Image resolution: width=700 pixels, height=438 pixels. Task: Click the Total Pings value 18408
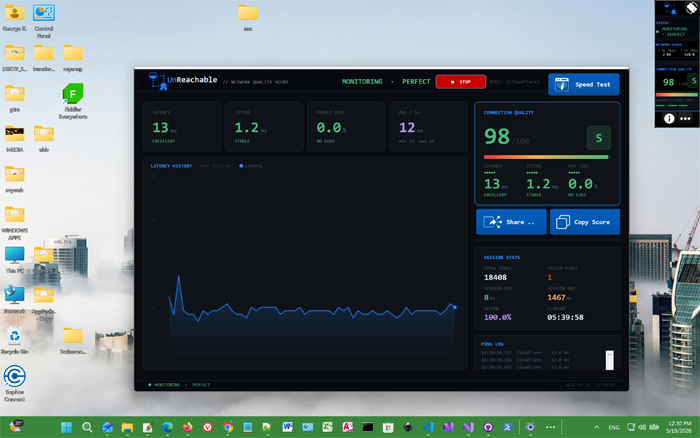click(495, 277)
